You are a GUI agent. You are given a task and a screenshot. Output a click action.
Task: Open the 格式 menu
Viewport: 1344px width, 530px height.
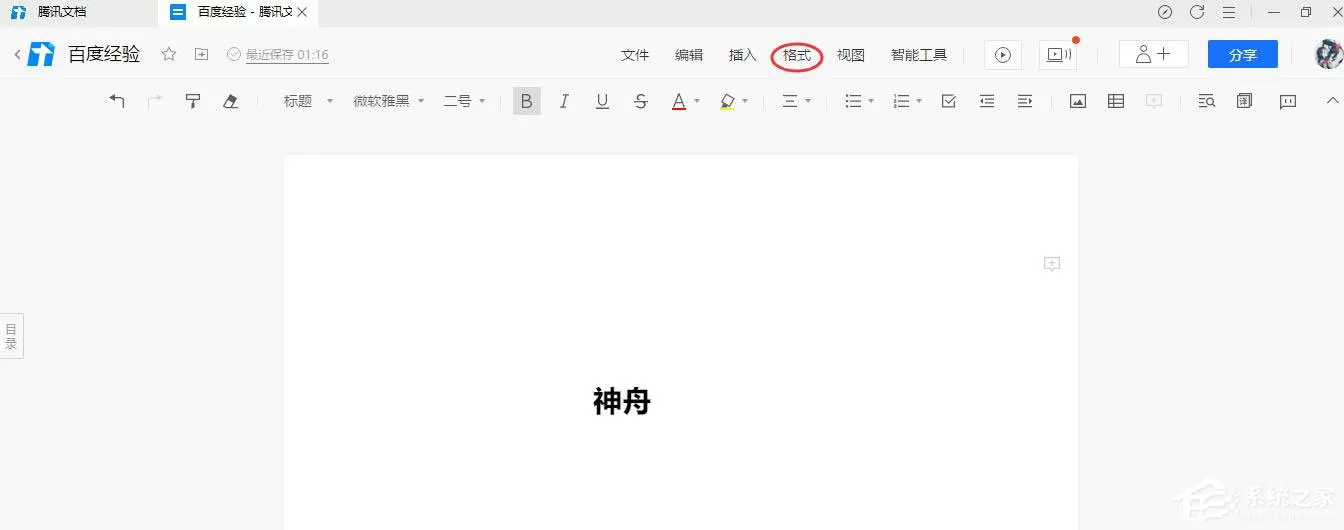tap(797, 55)
